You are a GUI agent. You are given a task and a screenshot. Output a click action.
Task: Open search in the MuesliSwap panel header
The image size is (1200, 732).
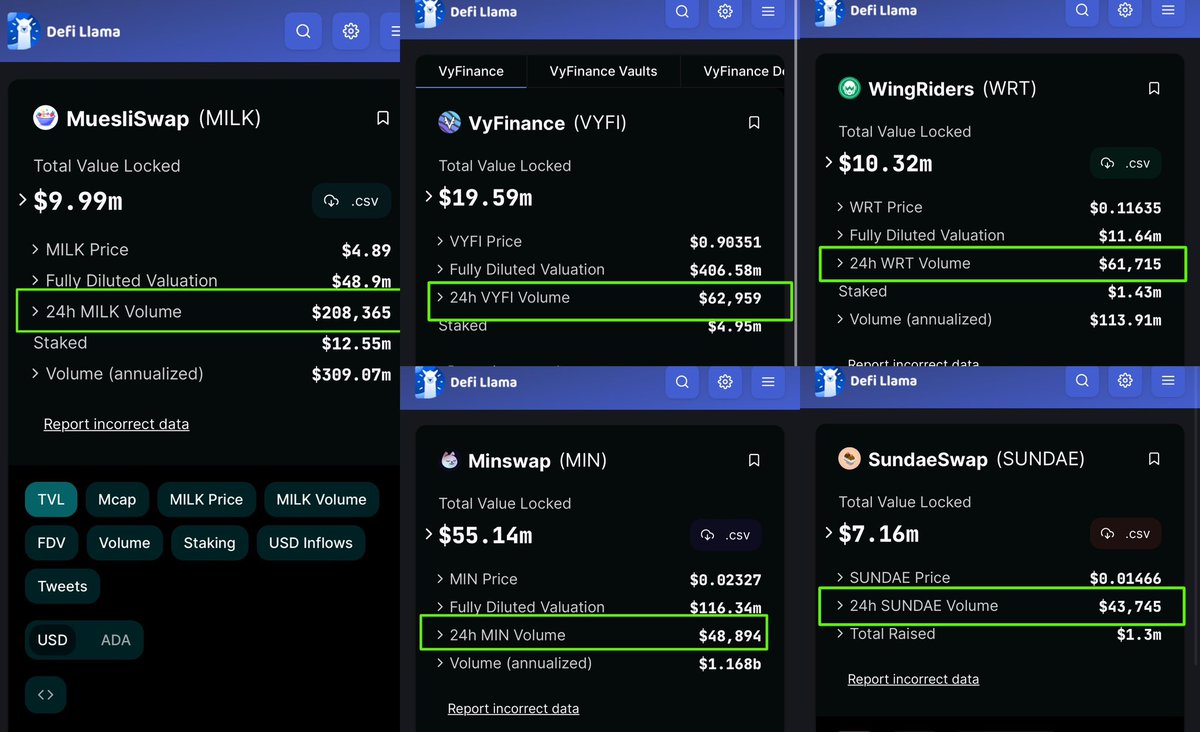[303, 31]
